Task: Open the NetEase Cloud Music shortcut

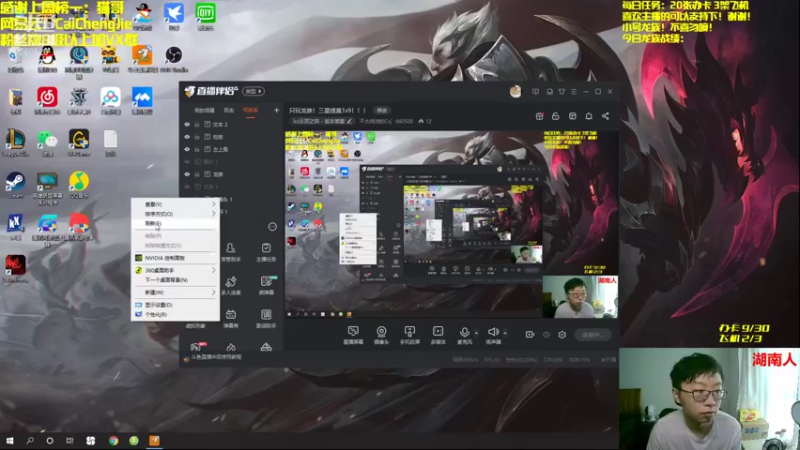Action: point(47,101)
